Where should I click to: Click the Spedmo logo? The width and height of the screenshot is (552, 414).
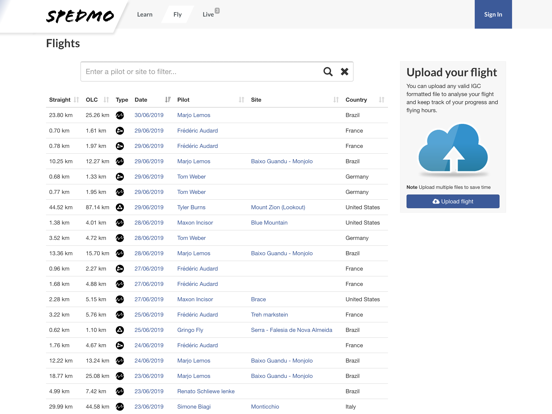pos(80,16)
